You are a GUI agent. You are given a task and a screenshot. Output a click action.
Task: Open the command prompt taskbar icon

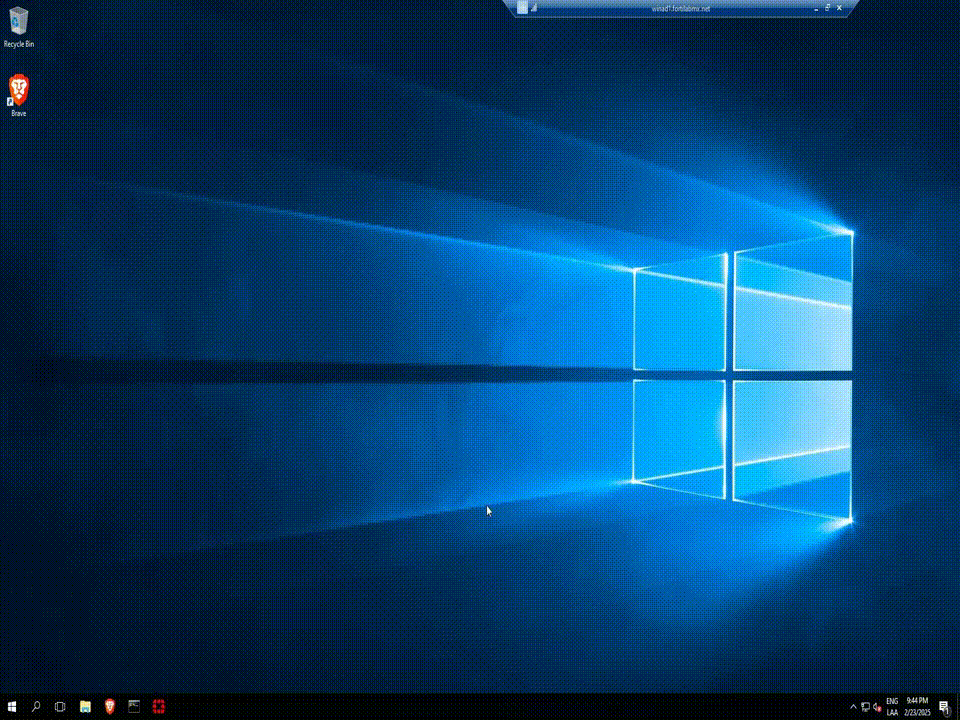click(134, 707)
